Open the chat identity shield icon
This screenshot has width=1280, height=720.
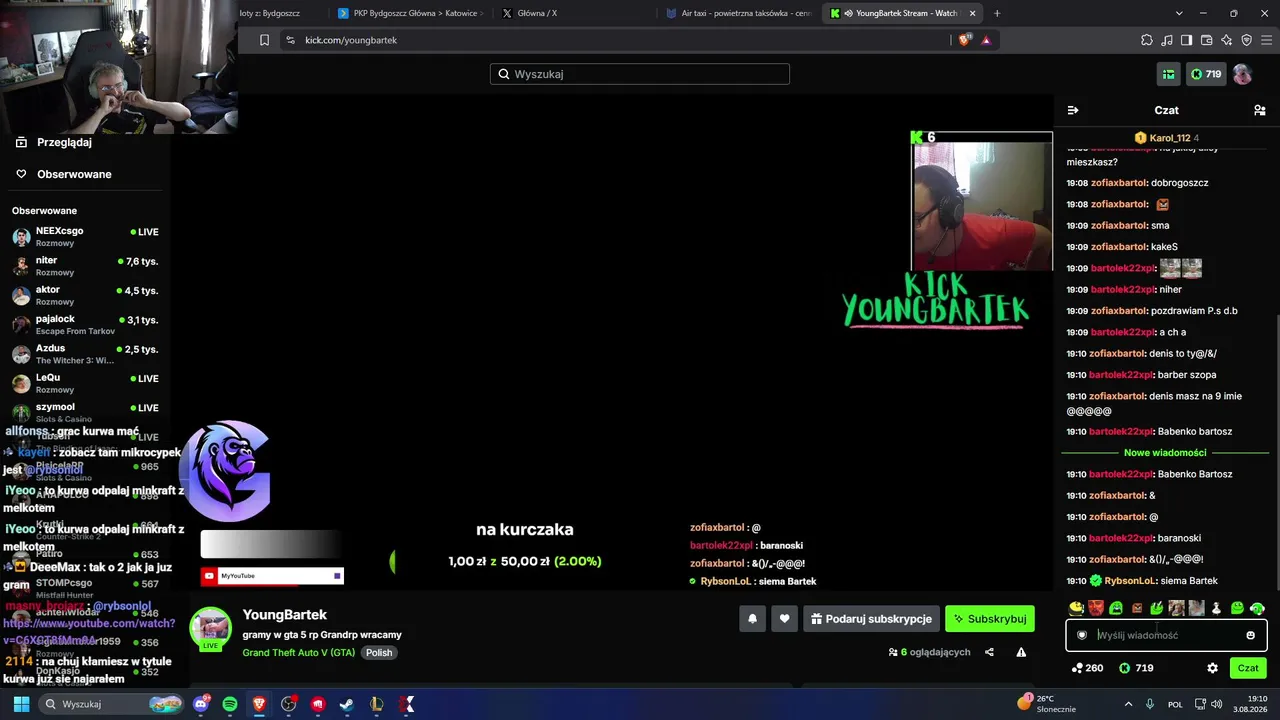[x=1082, y=635]
